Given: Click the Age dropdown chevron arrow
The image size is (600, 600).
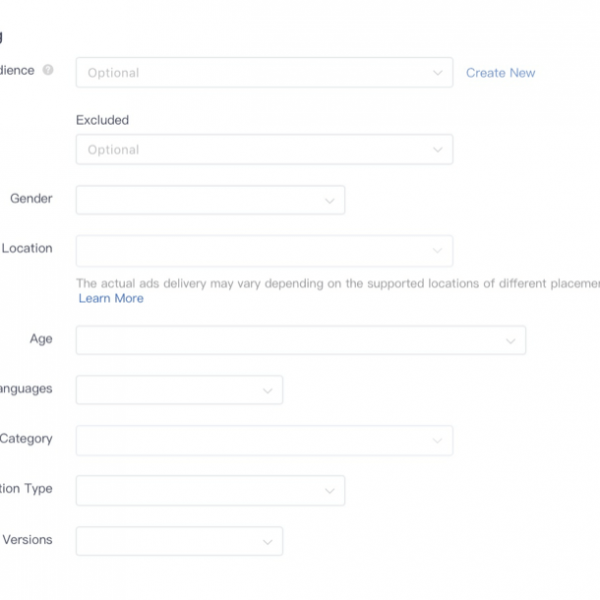Looking at the screenshot, I should tap(510, 341).
